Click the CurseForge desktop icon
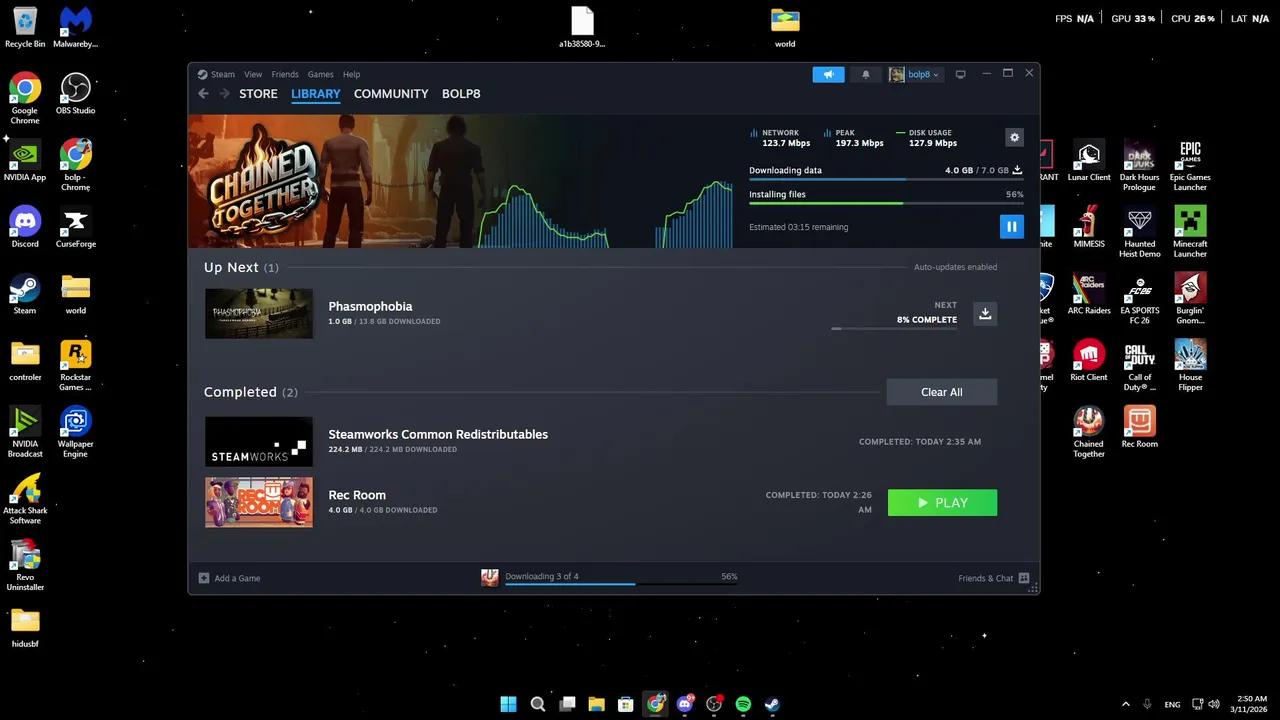The width and height of the screenshot is (1280, 720). tap(75, 228)
